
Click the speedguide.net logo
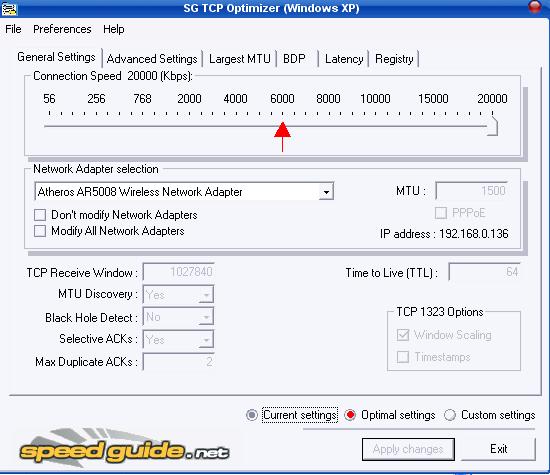click(x=124, y=449)
